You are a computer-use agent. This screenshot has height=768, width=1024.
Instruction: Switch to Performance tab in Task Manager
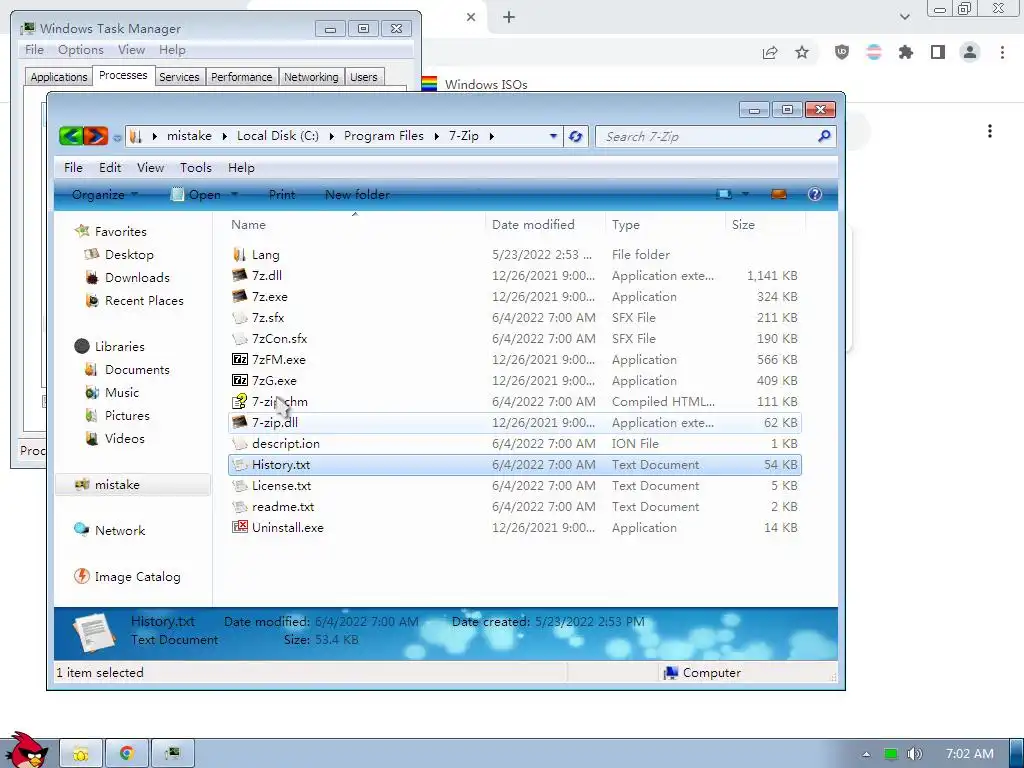(x=242, y=77)
